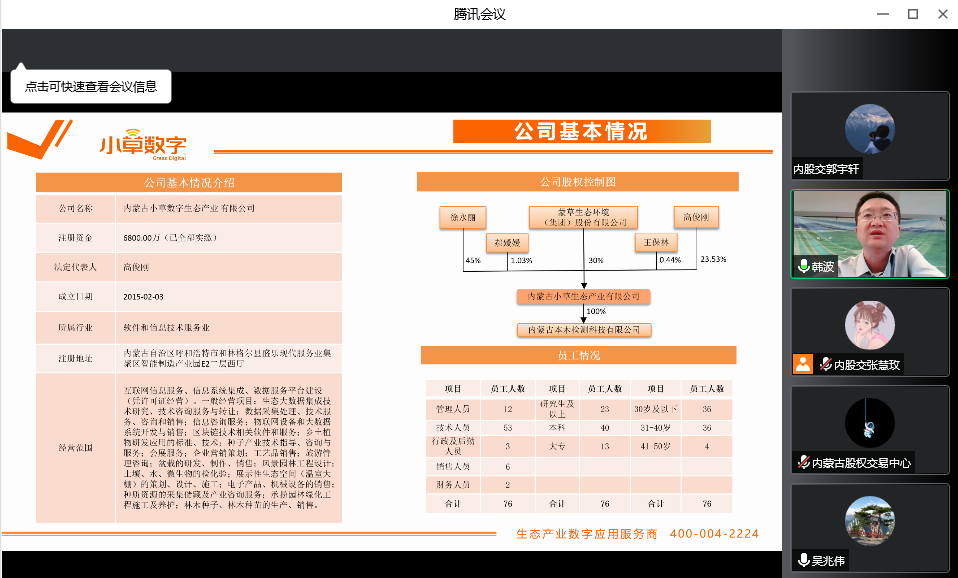The height and width of the screenshot is (578, 958).
Task: Click the 法定代表人 row label
Action: tap(75, 267)
